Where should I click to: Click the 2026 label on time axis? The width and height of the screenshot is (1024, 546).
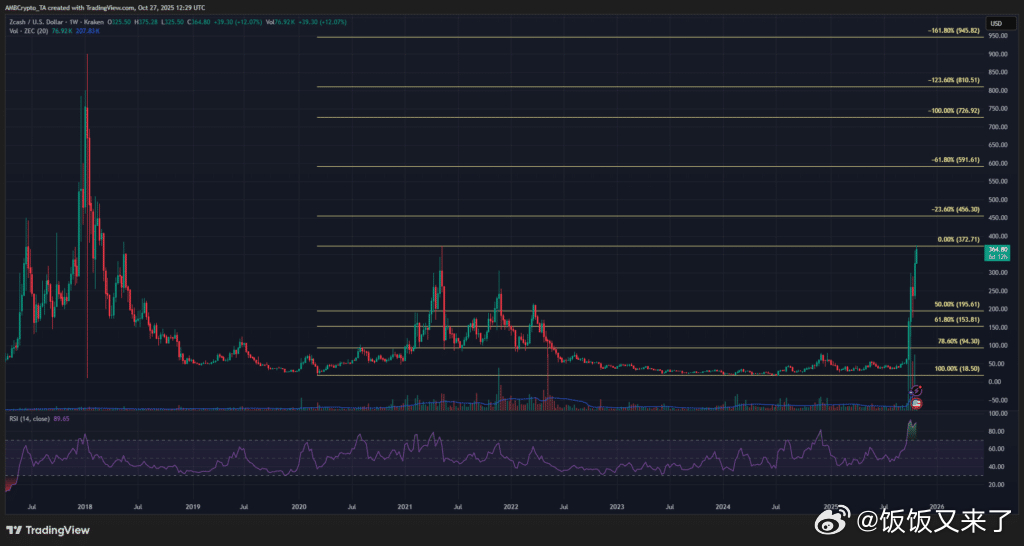pos(936,507)
